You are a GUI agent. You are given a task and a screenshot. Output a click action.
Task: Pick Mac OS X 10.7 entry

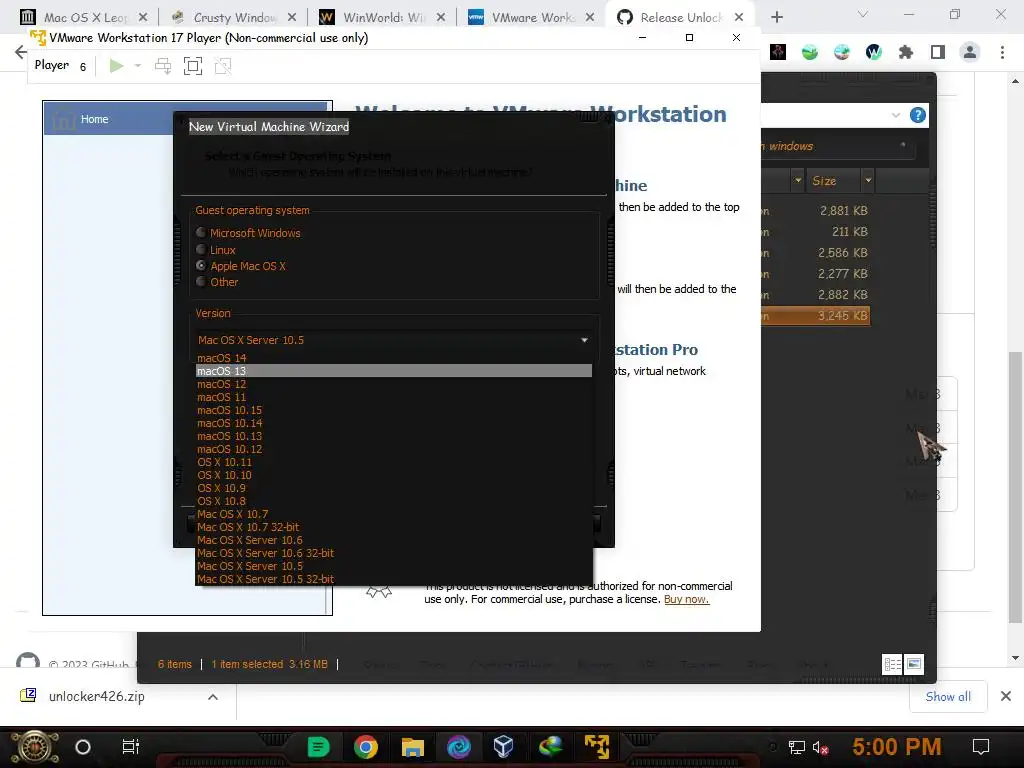[394, 514]
